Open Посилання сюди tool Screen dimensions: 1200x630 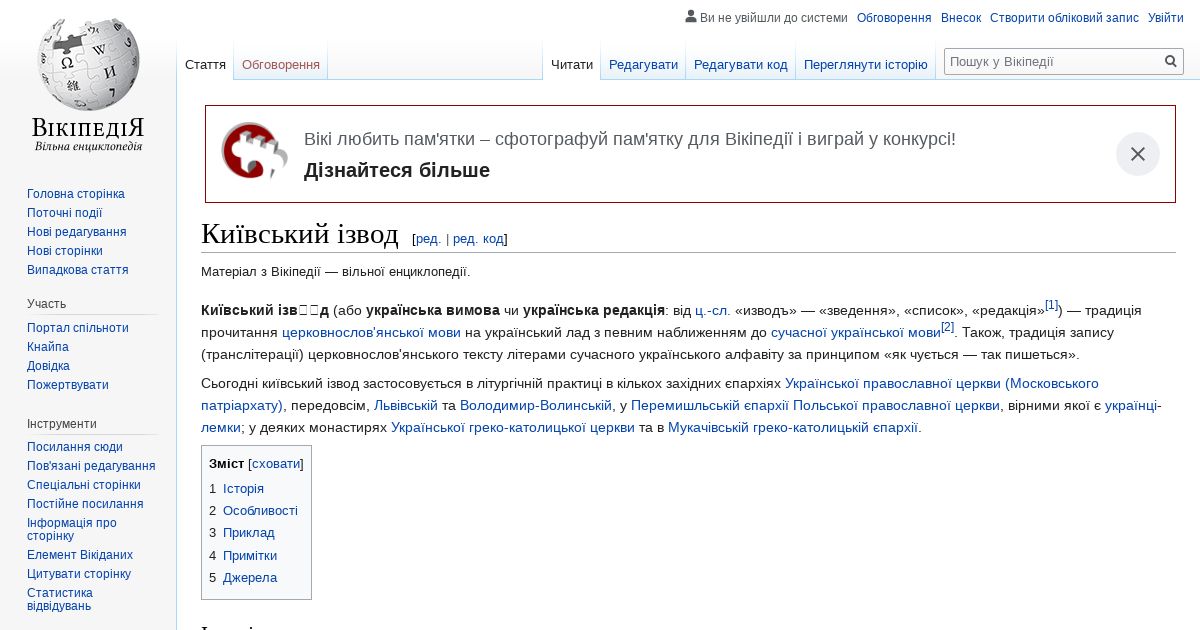(75, 447)
